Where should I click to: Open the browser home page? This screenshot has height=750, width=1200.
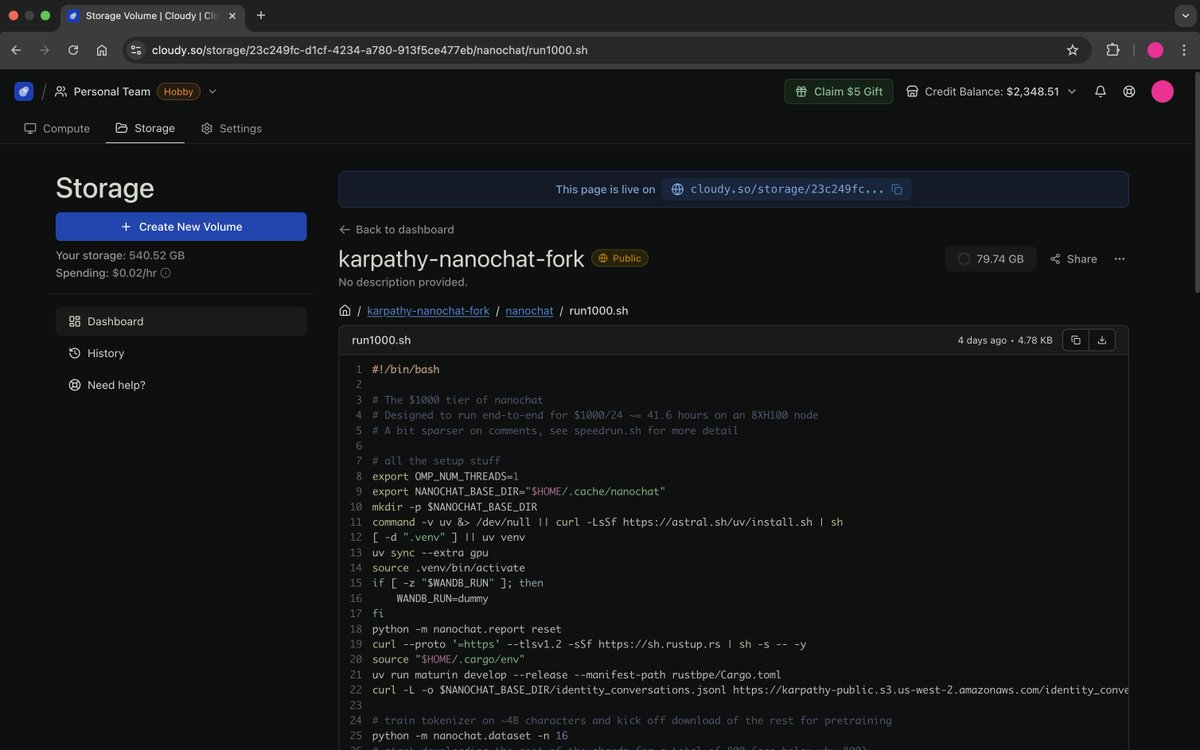click(x=102, y=50)
